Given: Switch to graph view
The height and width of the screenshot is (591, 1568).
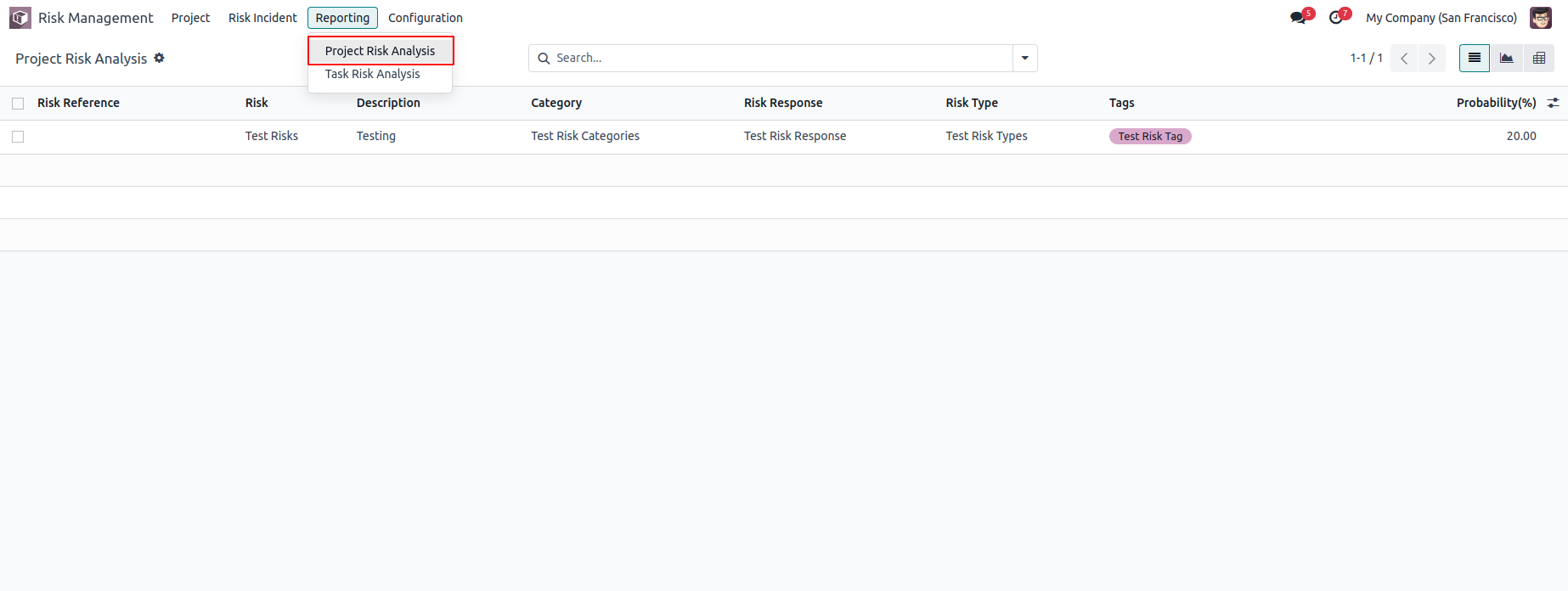Looking at the screenshot, I should pyautogui.click(x=1506, y=59).
